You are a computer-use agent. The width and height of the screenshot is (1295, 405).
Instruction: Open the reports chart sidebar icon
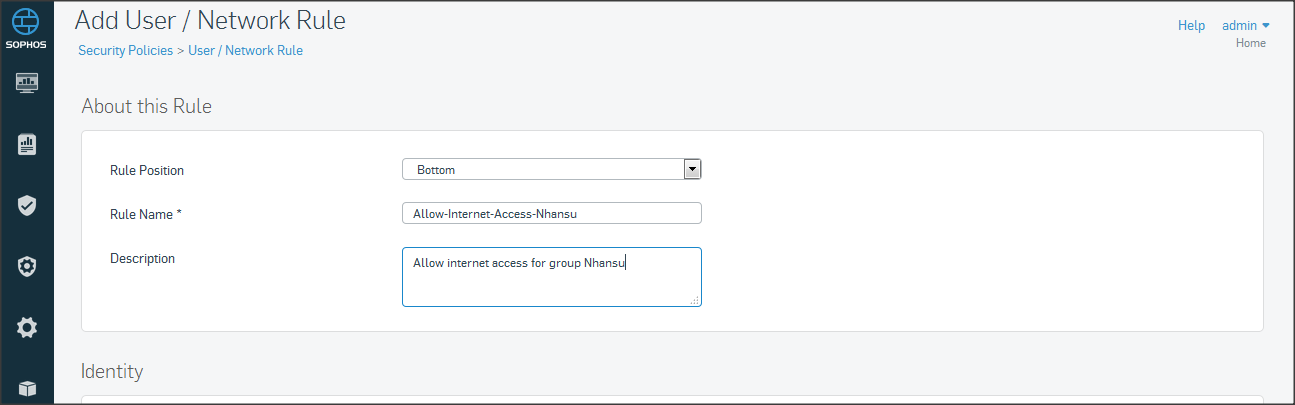[27, 145]
